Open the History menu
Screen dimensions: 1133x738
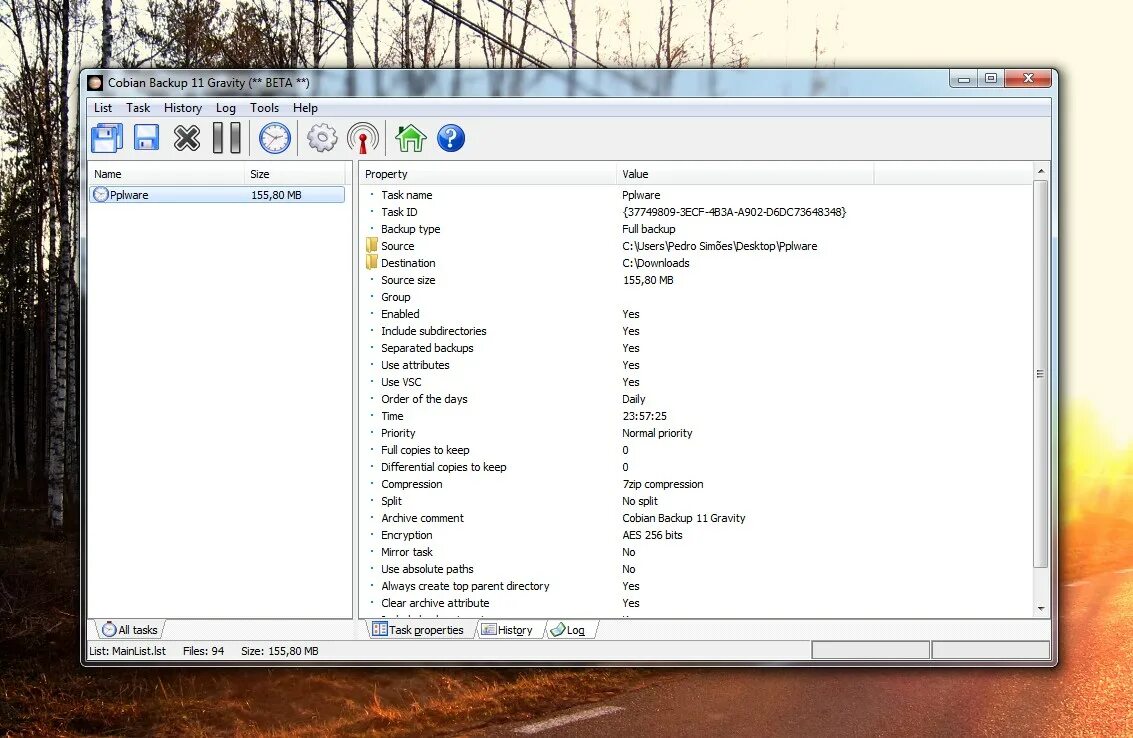(183, 108)
